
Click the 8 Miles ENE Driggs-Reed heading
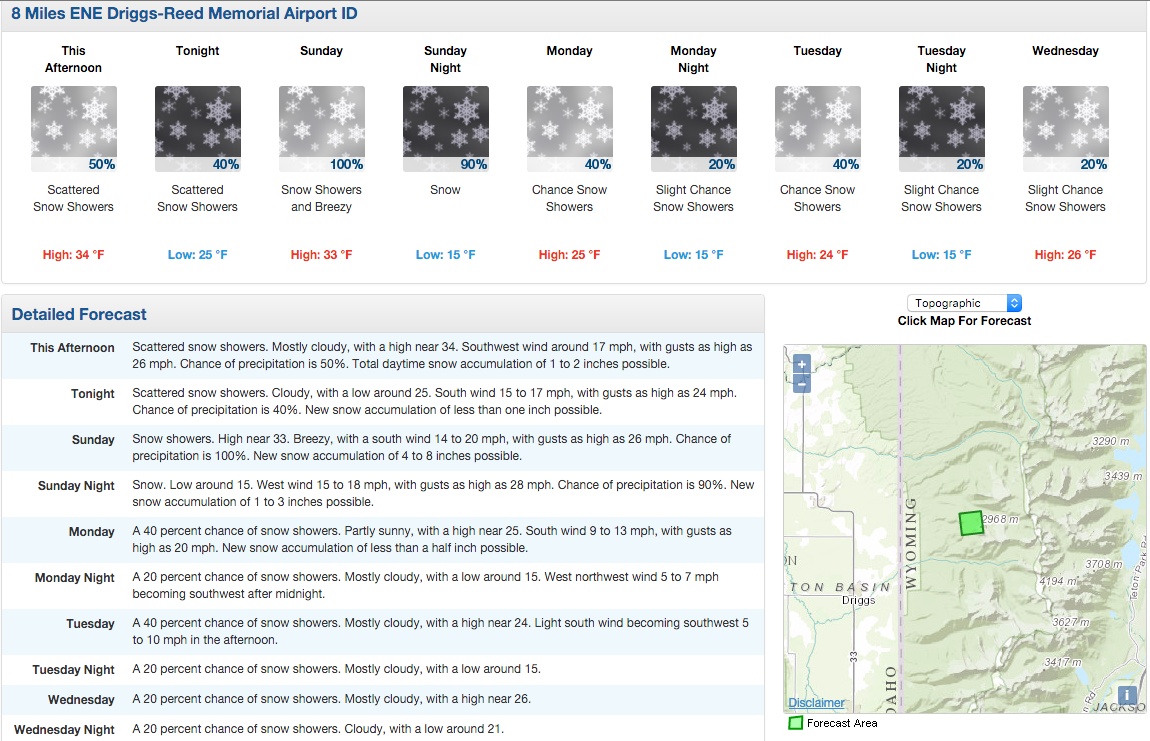click(x=184, y=13)
